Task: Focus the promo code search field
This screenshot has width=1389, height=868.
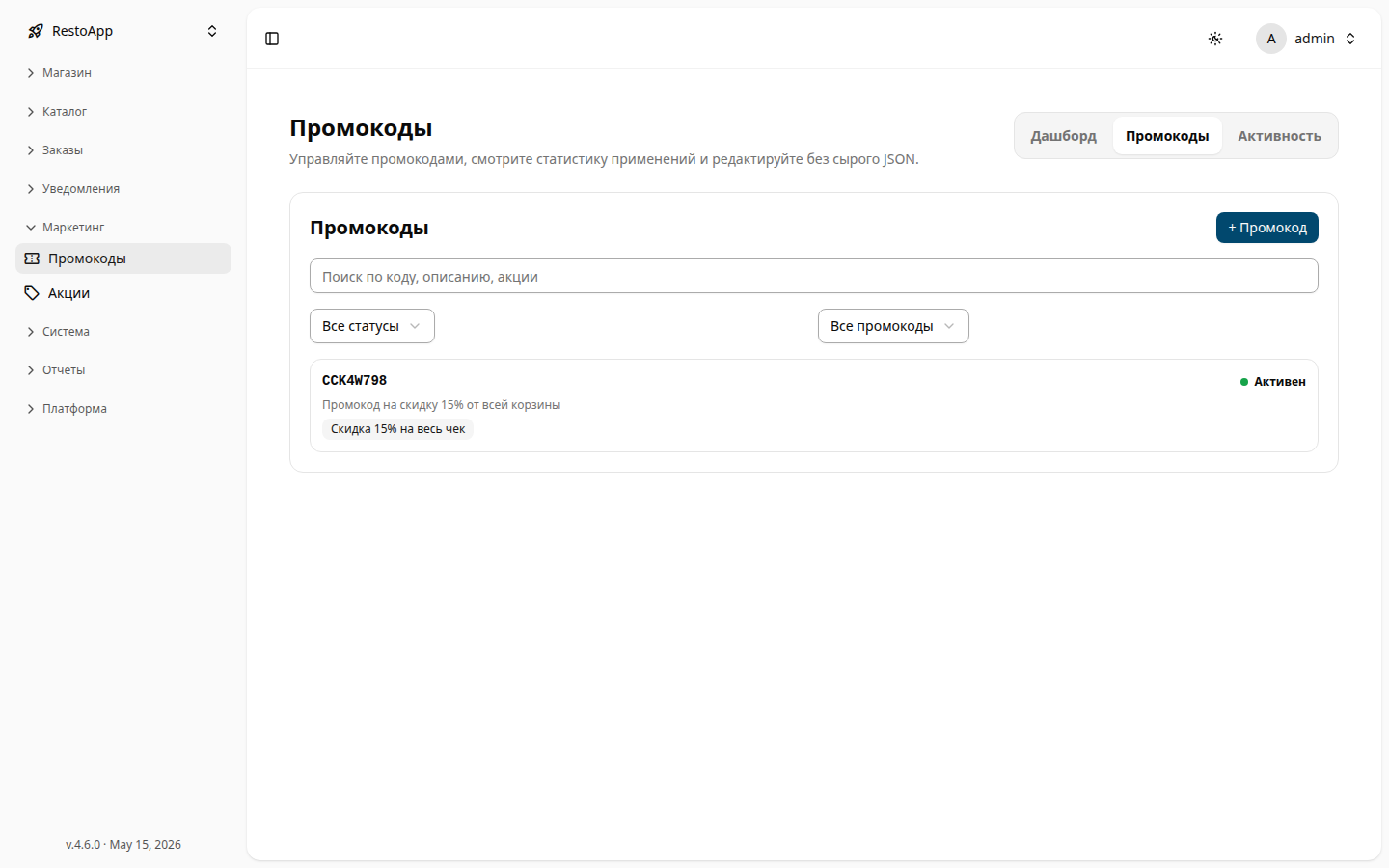Action: pyautogui.click(x=814, y=276)
